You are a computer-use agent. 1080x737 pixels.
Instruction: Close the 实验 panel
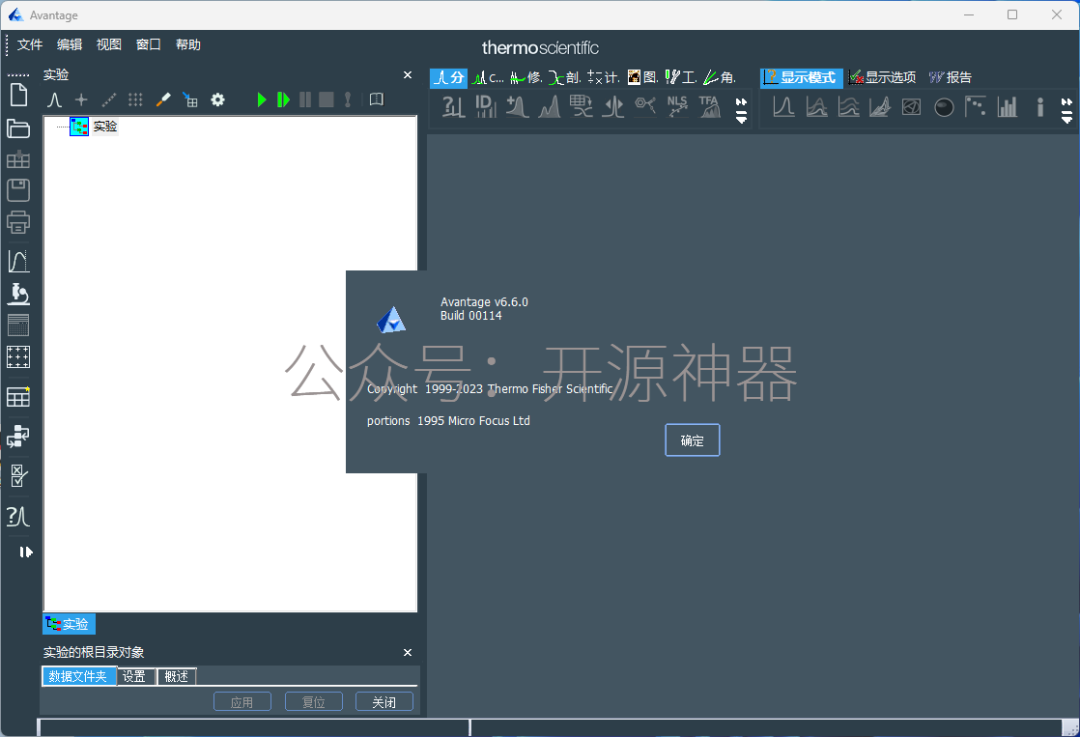click(x=407, y=75)
